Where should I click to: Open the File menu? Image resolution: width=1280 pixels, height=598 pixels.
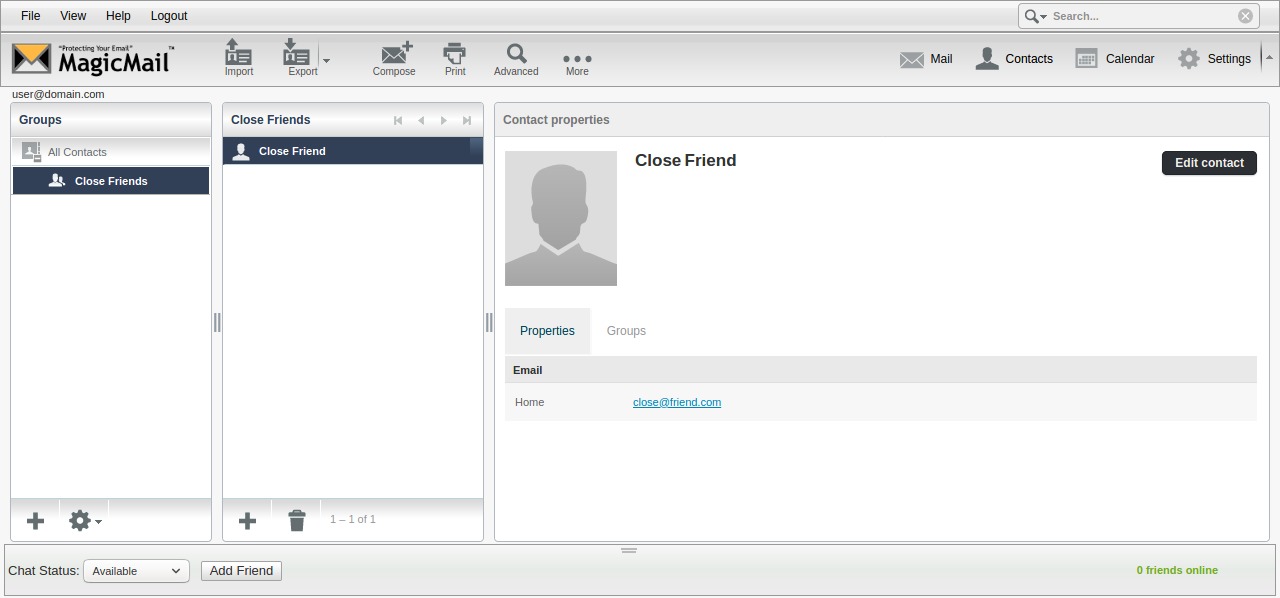(x=30, y=16)
